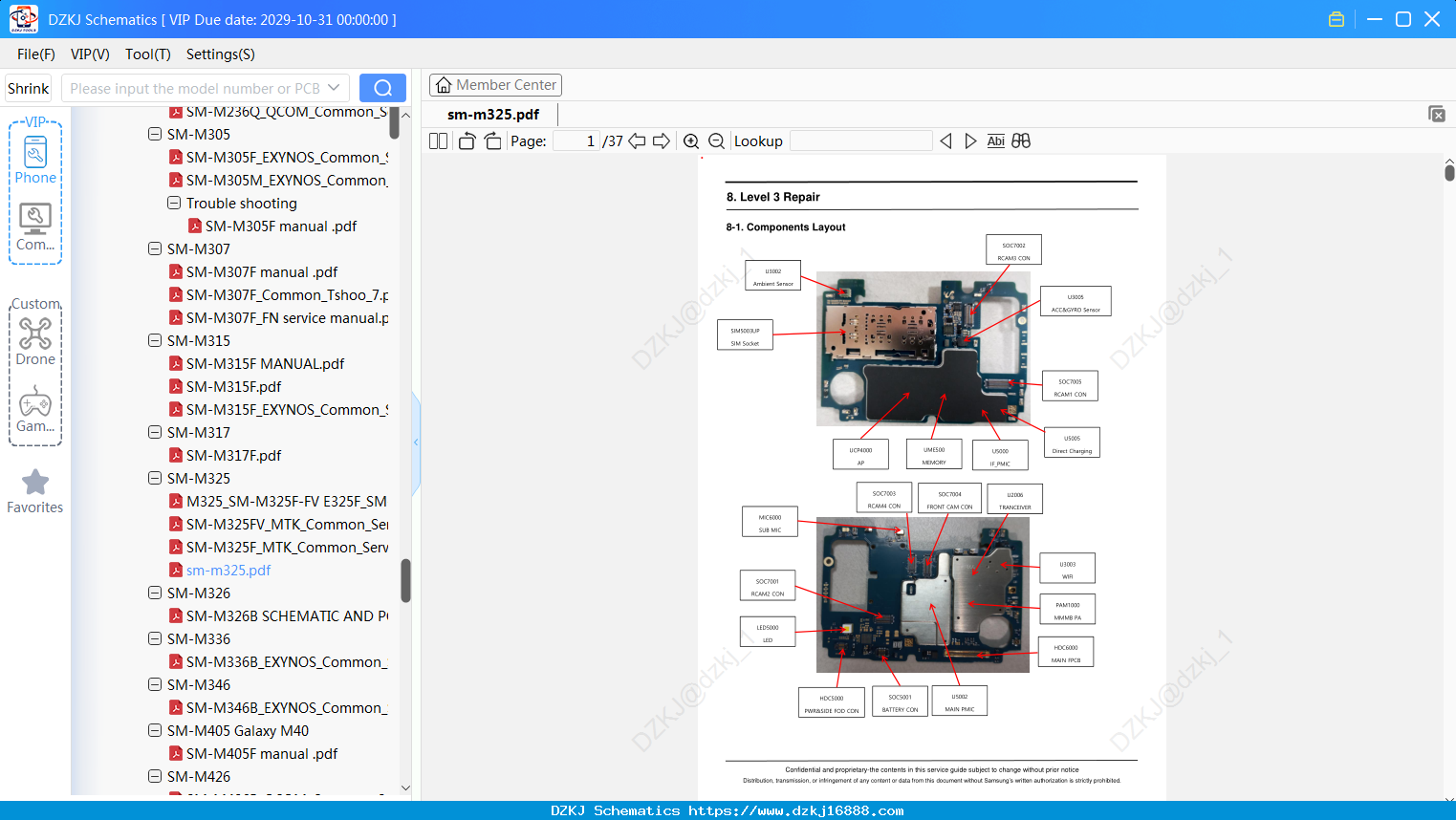Collapse the SM-M305 tree node
Viewport: 1456px width, 820px height.
(x=155, y=134)
